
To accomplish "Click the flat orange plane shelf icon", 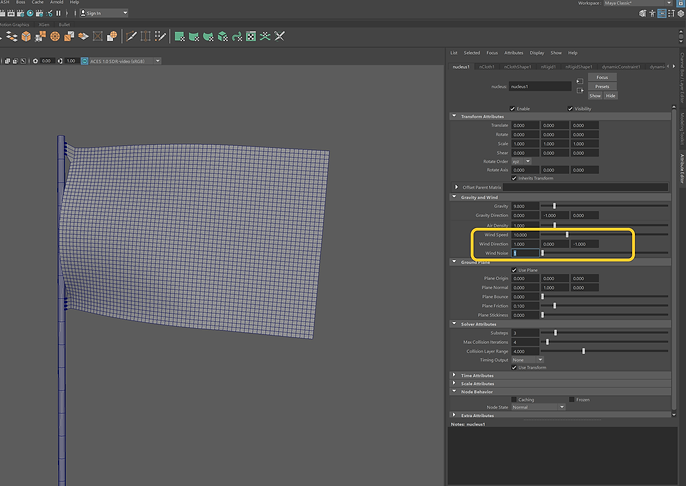I will pos(83,37).
